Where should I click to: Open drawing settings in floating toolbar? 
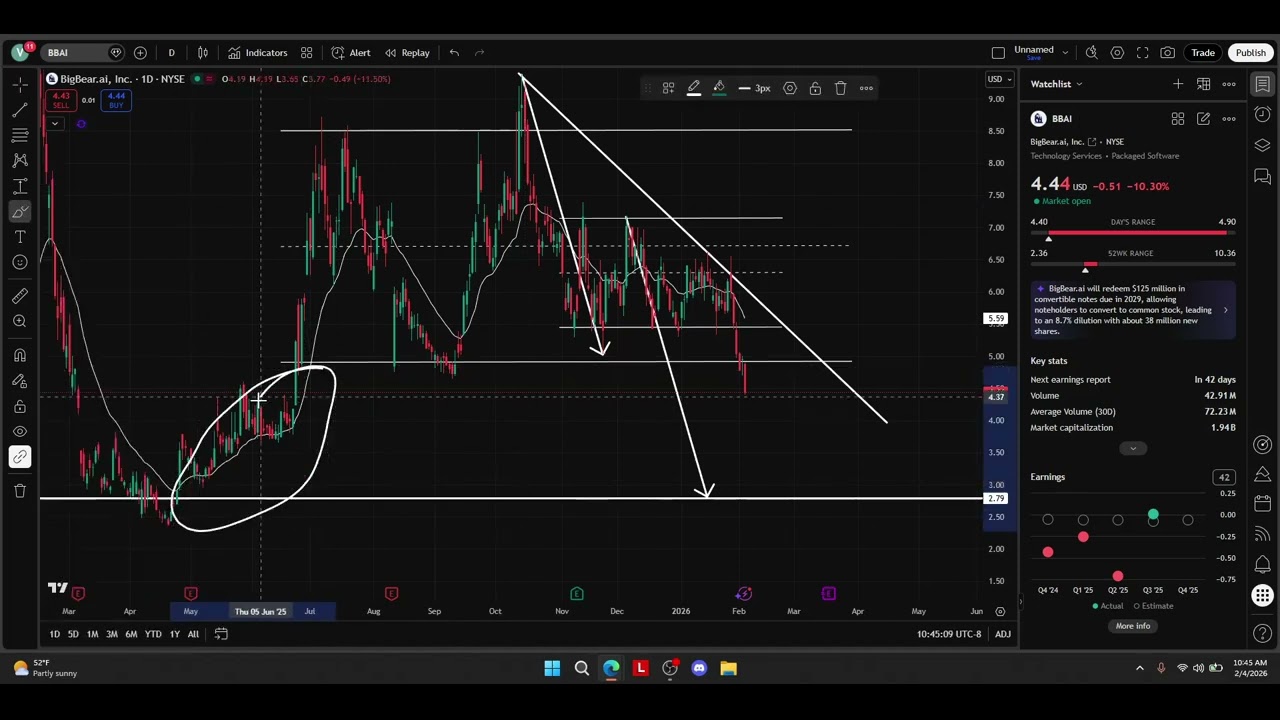click(x=790, y=88)
